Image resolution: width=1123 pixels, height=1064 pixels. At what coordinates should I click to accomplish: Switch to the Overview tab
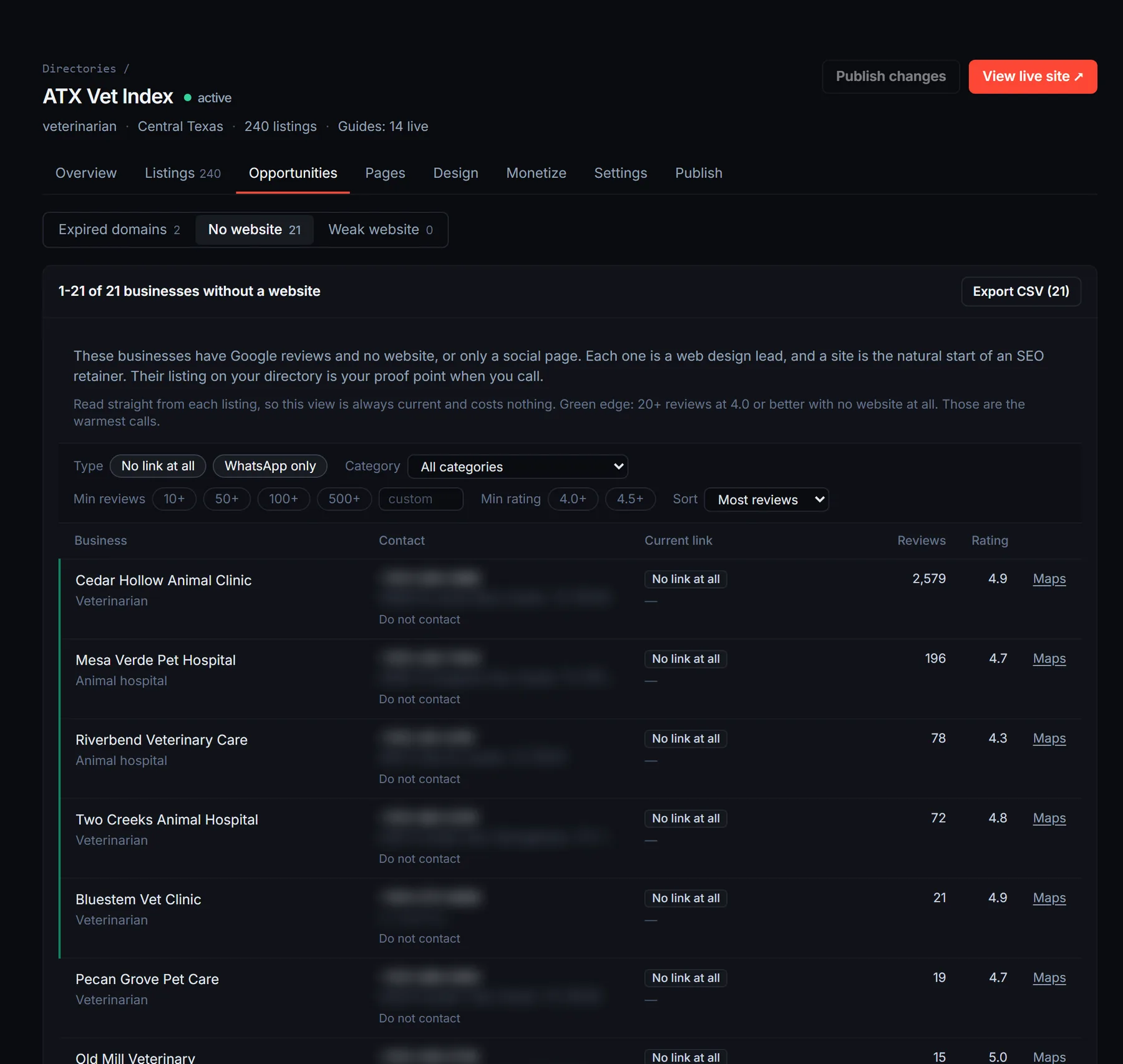coord(86,173)
